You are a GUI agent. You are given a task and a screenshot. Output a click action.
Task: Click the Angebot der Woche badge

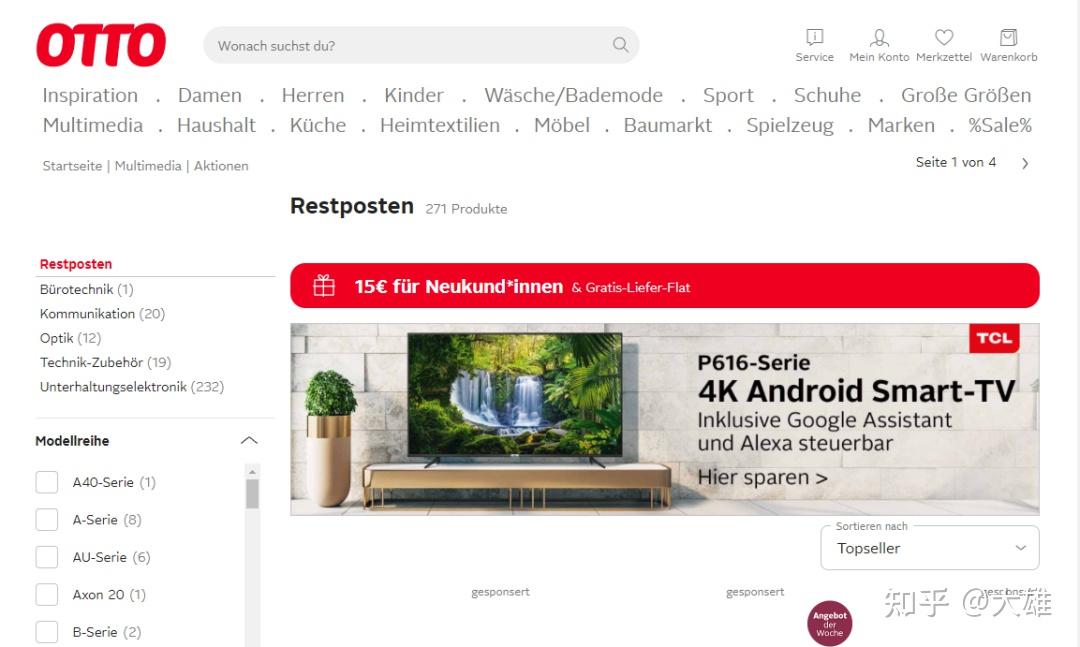click(x=829, y=624)
